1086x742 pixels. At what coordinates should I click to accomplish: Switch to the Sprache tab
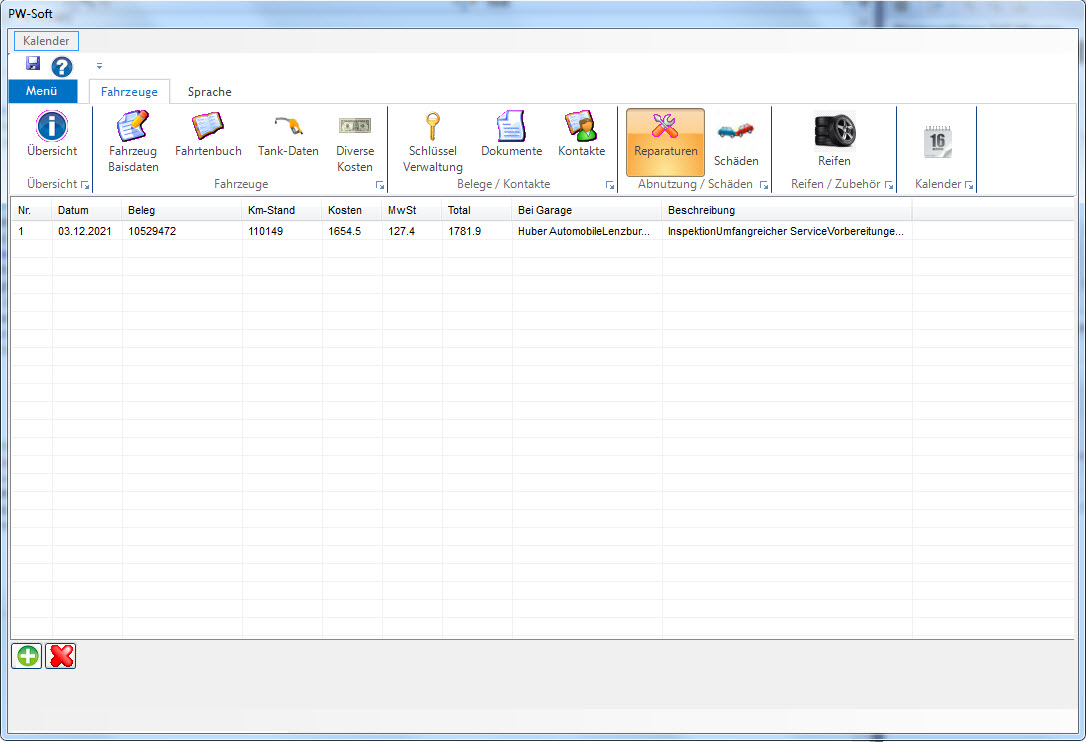pos(209,92)
